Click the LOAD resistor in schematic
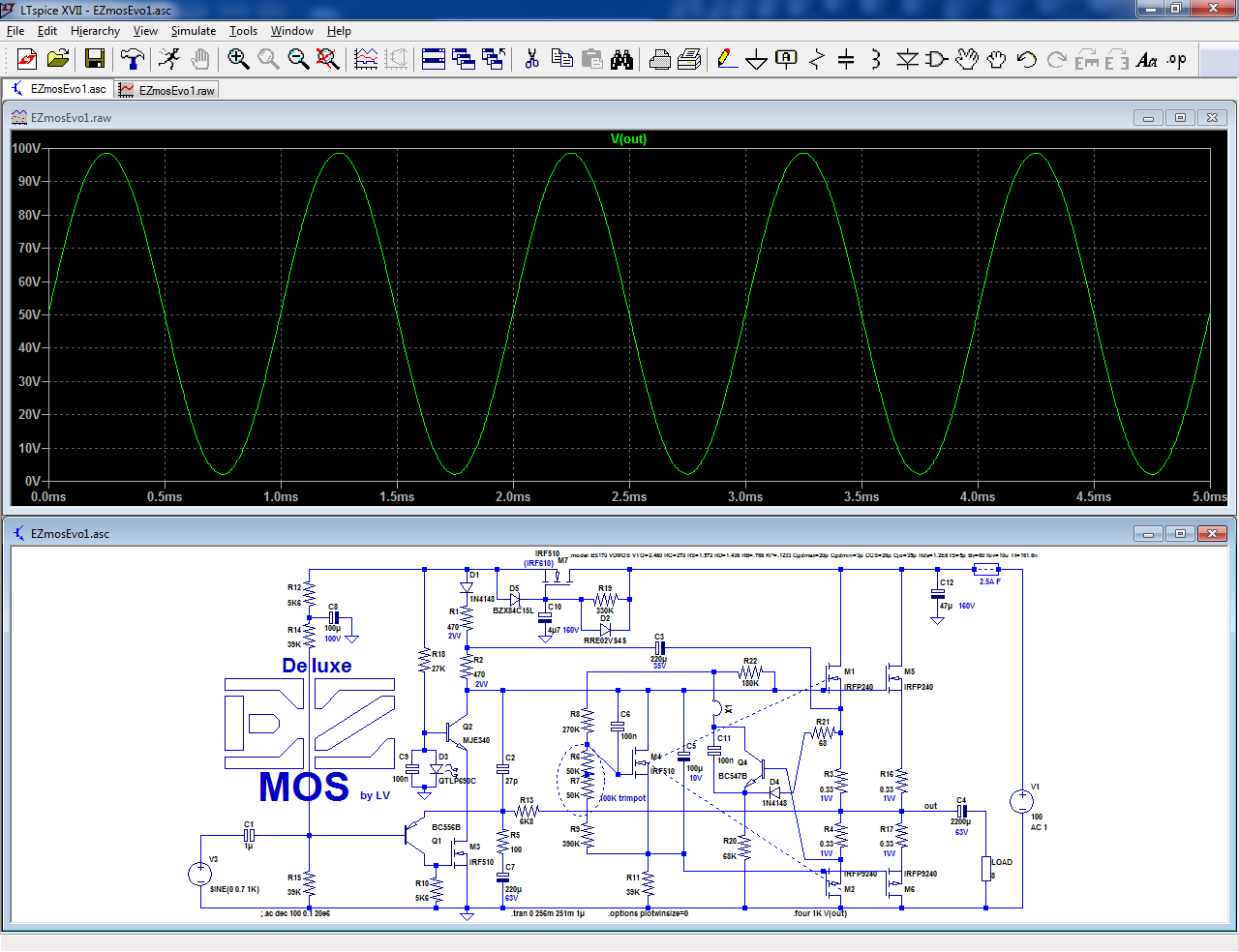Screen dimensions: 1239x952 point(986,868)
